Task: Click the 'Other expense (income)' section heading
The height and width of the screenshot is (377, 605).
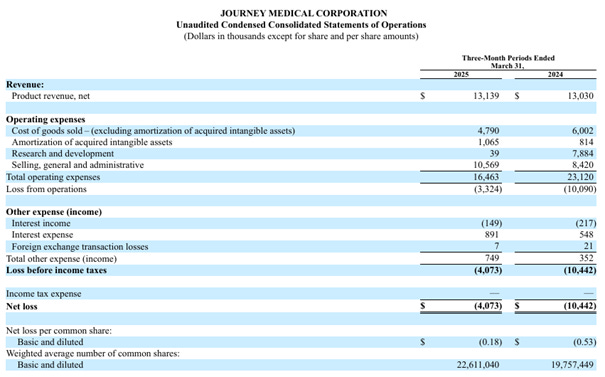Action: click(54, 212)
